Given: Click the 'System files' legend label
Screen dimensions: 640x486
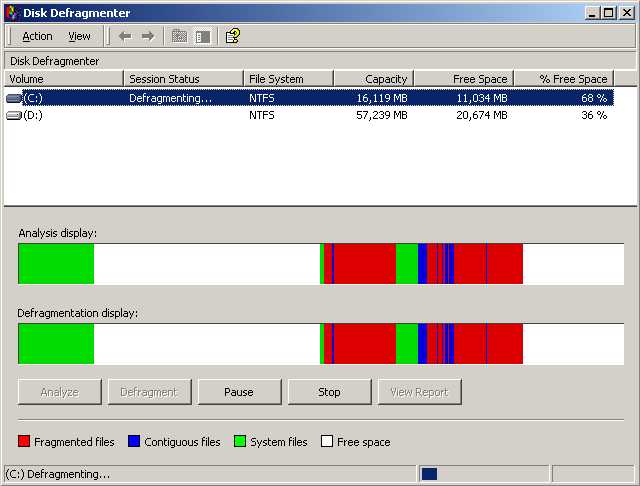Looking at the screenshot, I should [x=279, y=442].
